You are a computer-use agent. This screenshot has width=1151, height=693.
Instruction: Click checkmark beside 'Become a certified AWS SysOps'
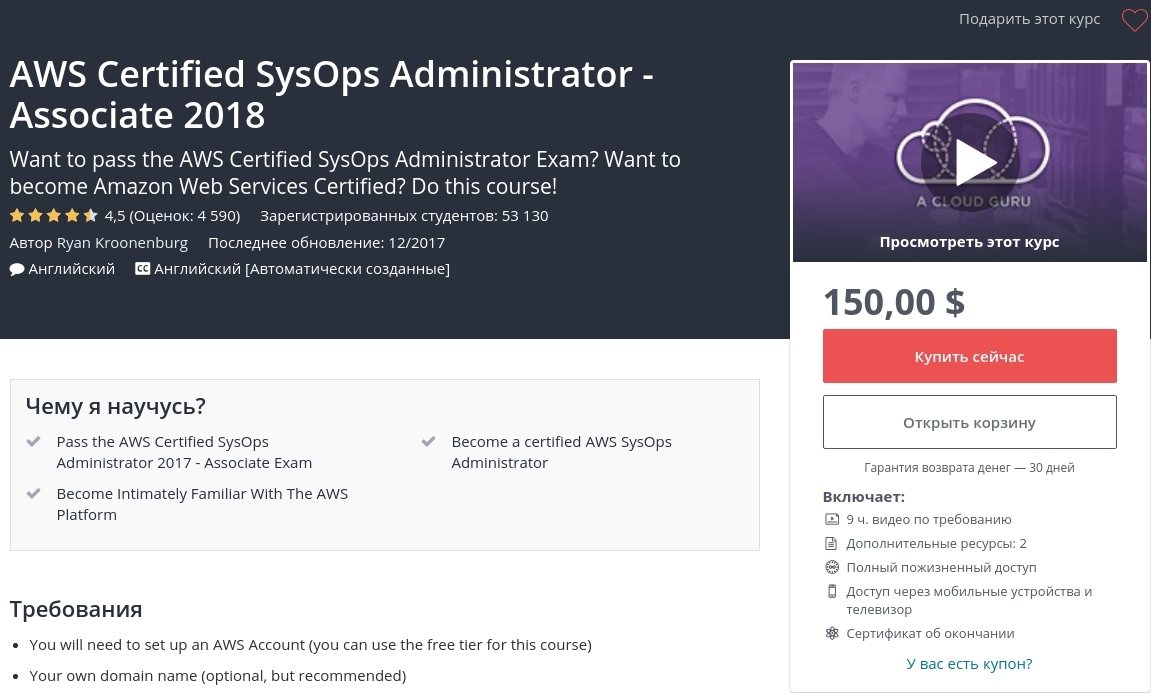pos(428,442)
